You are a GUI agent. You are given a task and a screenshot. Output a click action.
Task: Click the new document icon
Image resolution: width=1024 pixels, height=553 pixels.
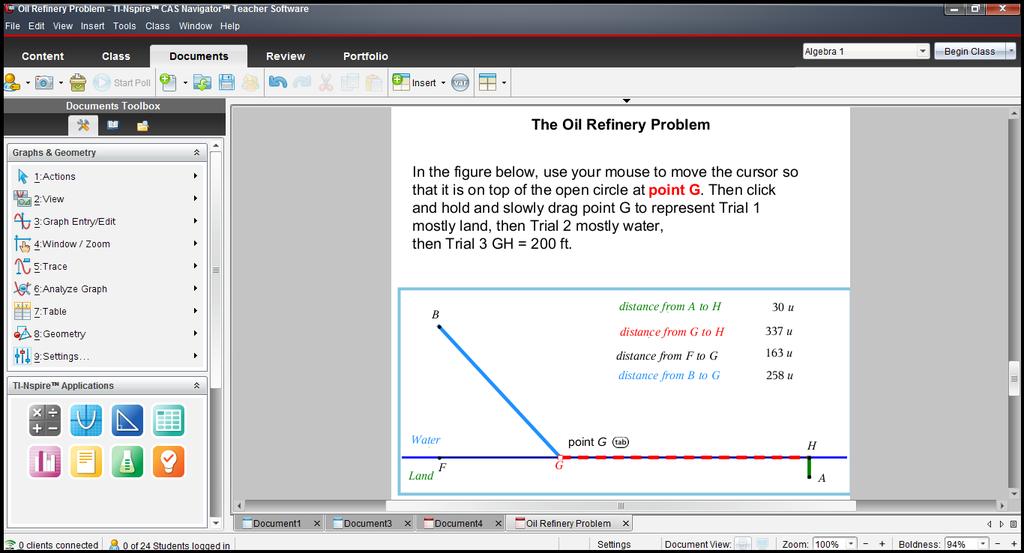pos(168,82)
